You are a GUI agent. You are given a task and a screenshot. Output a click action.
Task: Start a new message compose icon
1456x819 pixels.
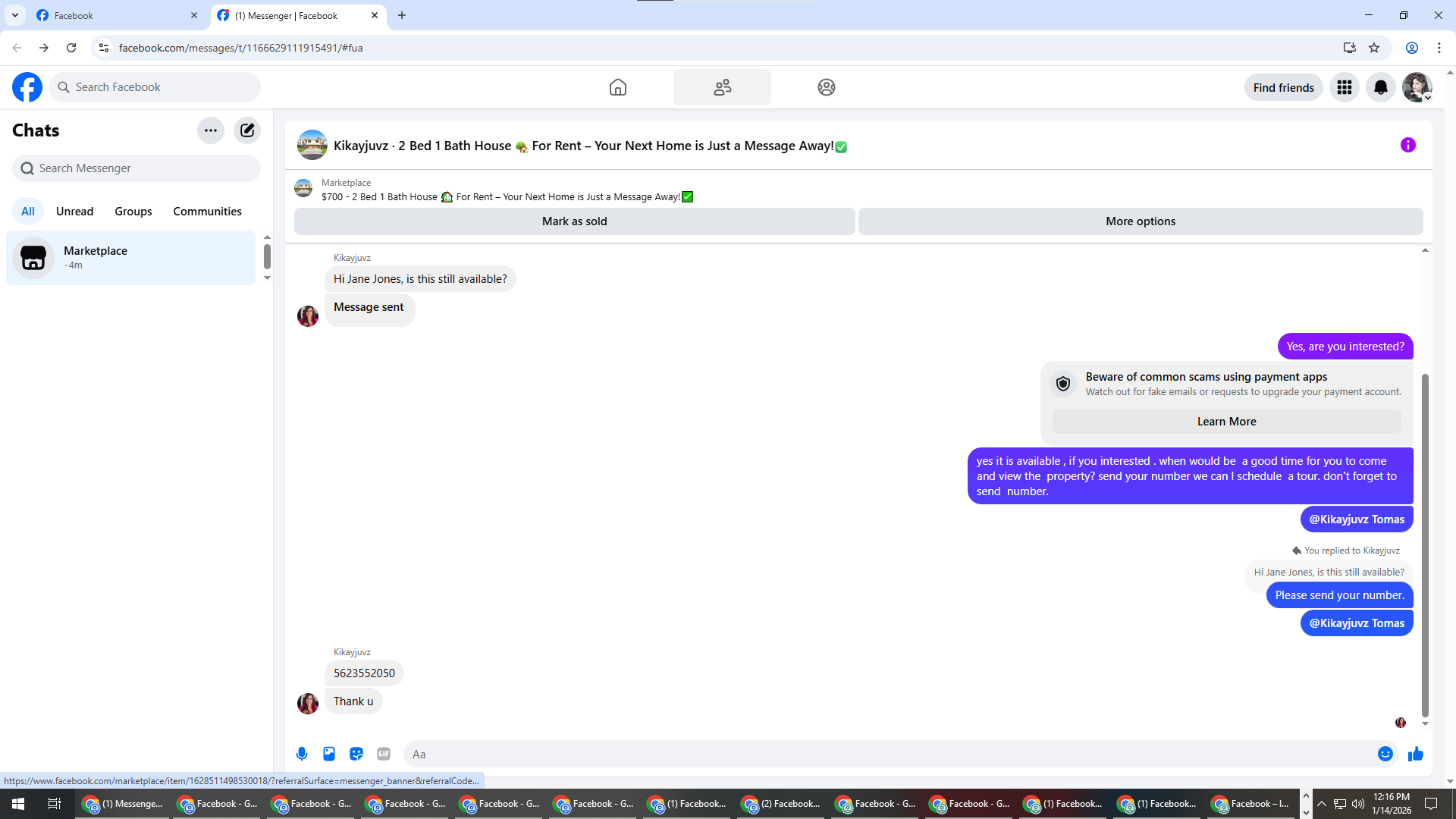point(247,130)
